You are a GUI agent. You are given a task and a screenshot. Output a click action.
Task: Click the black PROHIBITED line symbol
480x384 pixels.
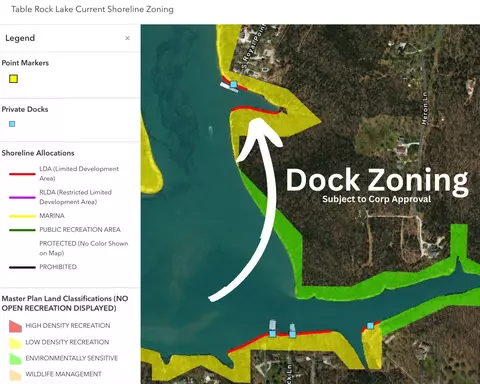click(x=22, y=267)
